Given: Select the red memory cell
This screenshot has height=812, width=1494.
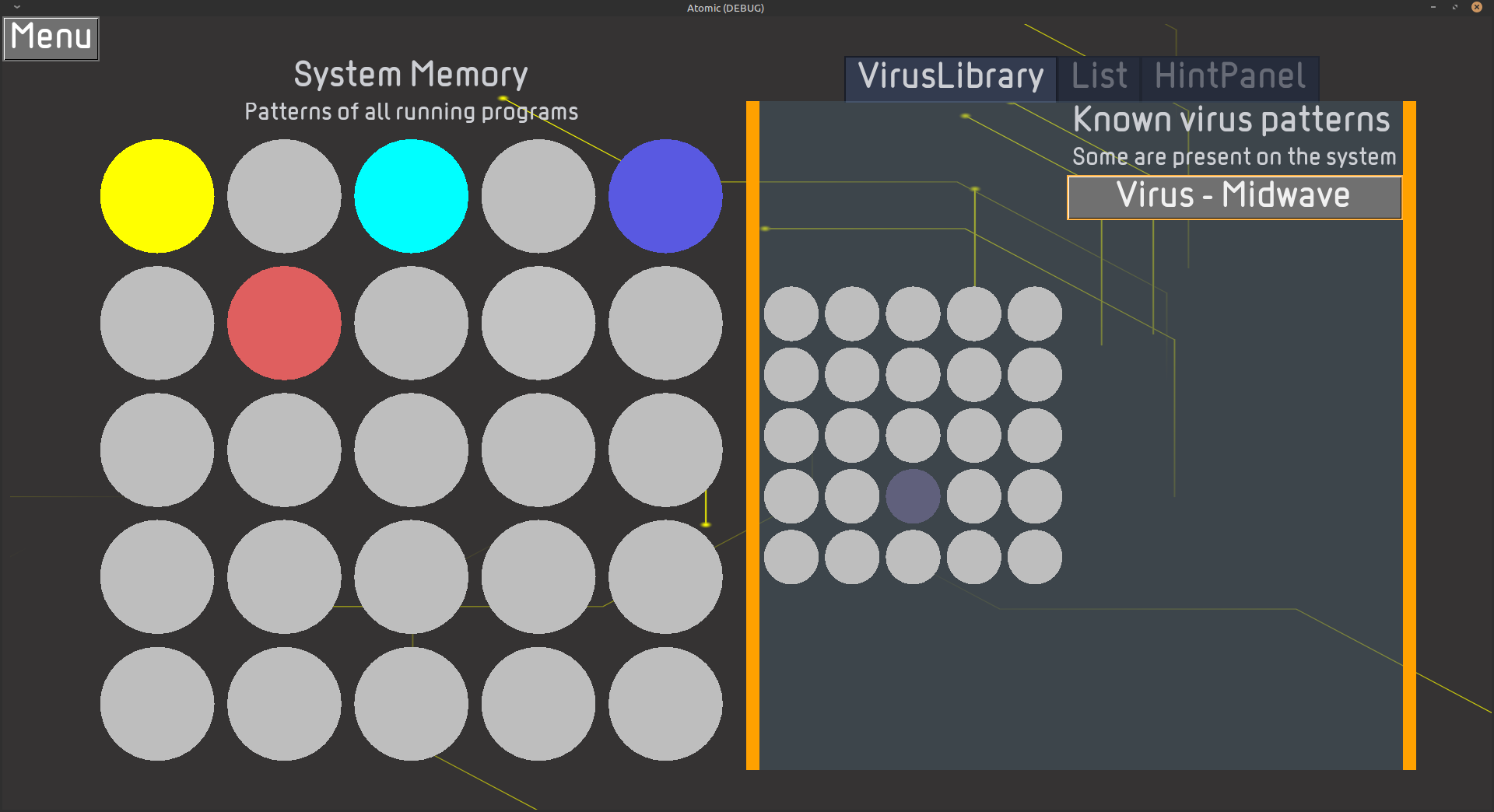Looking at the screenshot, I should (284, 323).
